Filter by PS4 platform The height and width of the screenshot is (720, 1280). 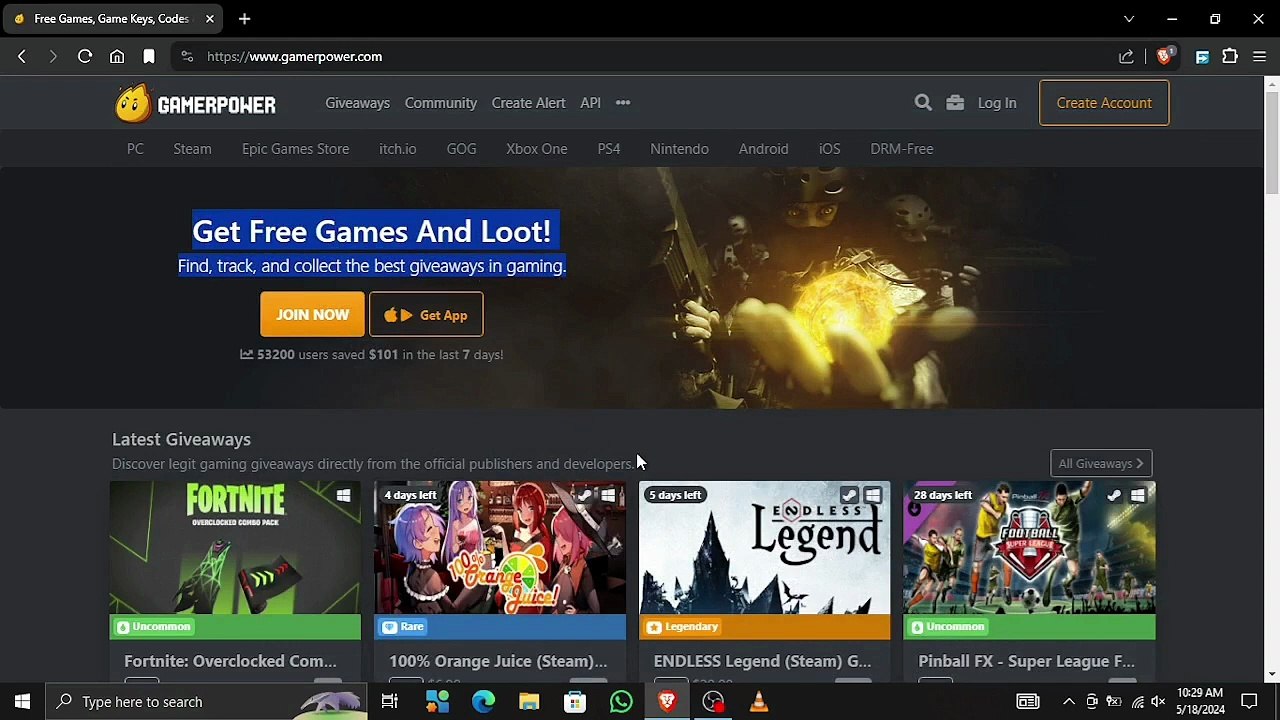[x=609, y=149]
